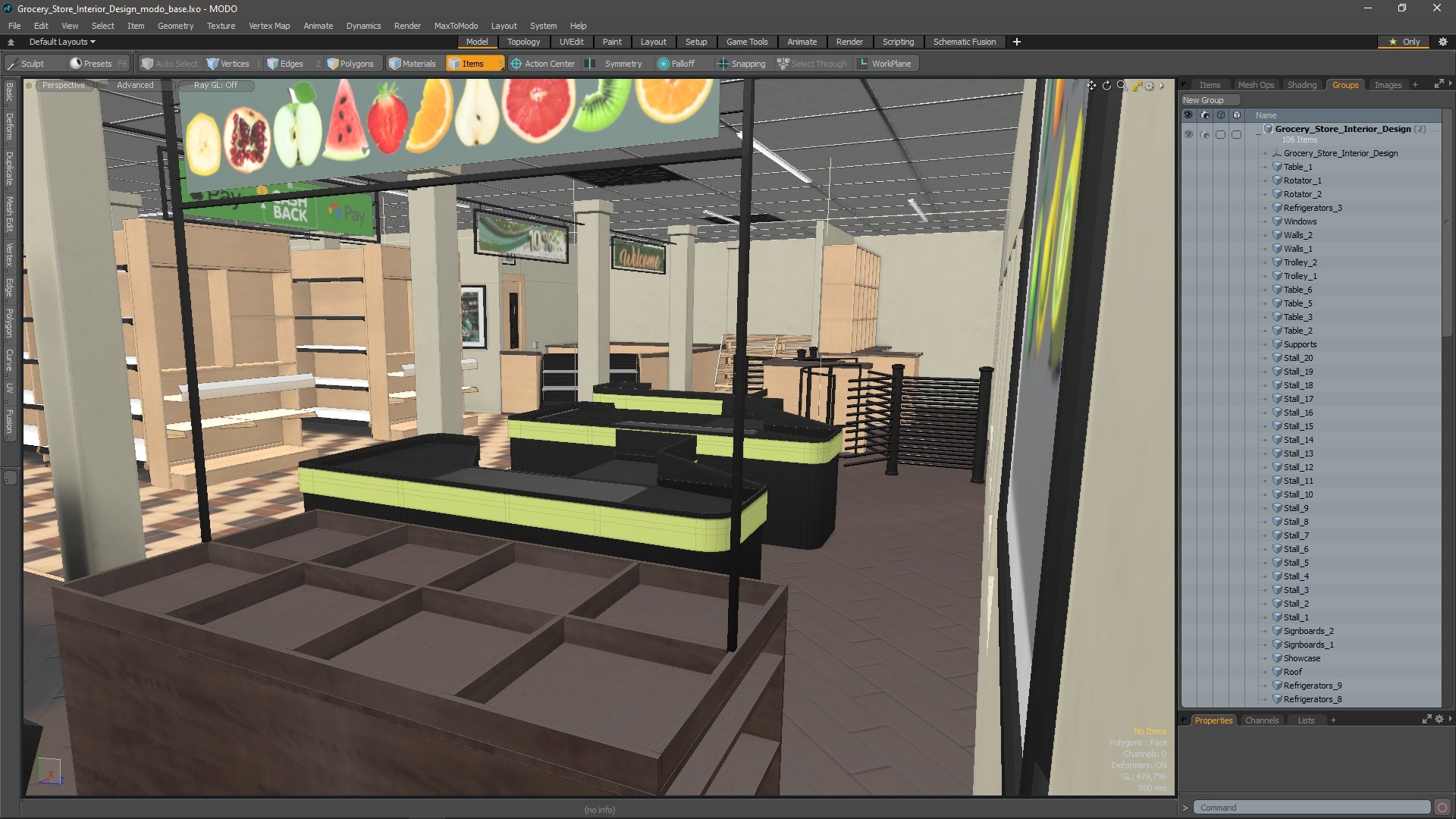Toggle render camera of Grocery_Store_Interior_Design group
Screen dimensions: 1456x819
tap(1205, 134)
